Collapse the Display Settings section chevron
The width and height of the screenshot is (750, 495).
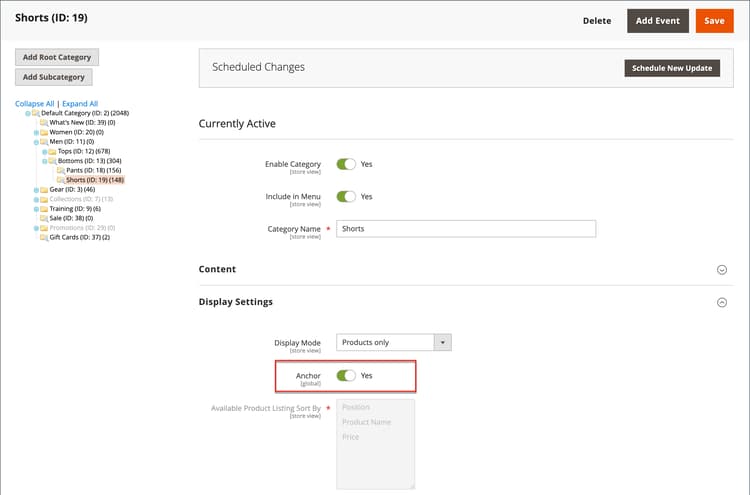[722, 302]
